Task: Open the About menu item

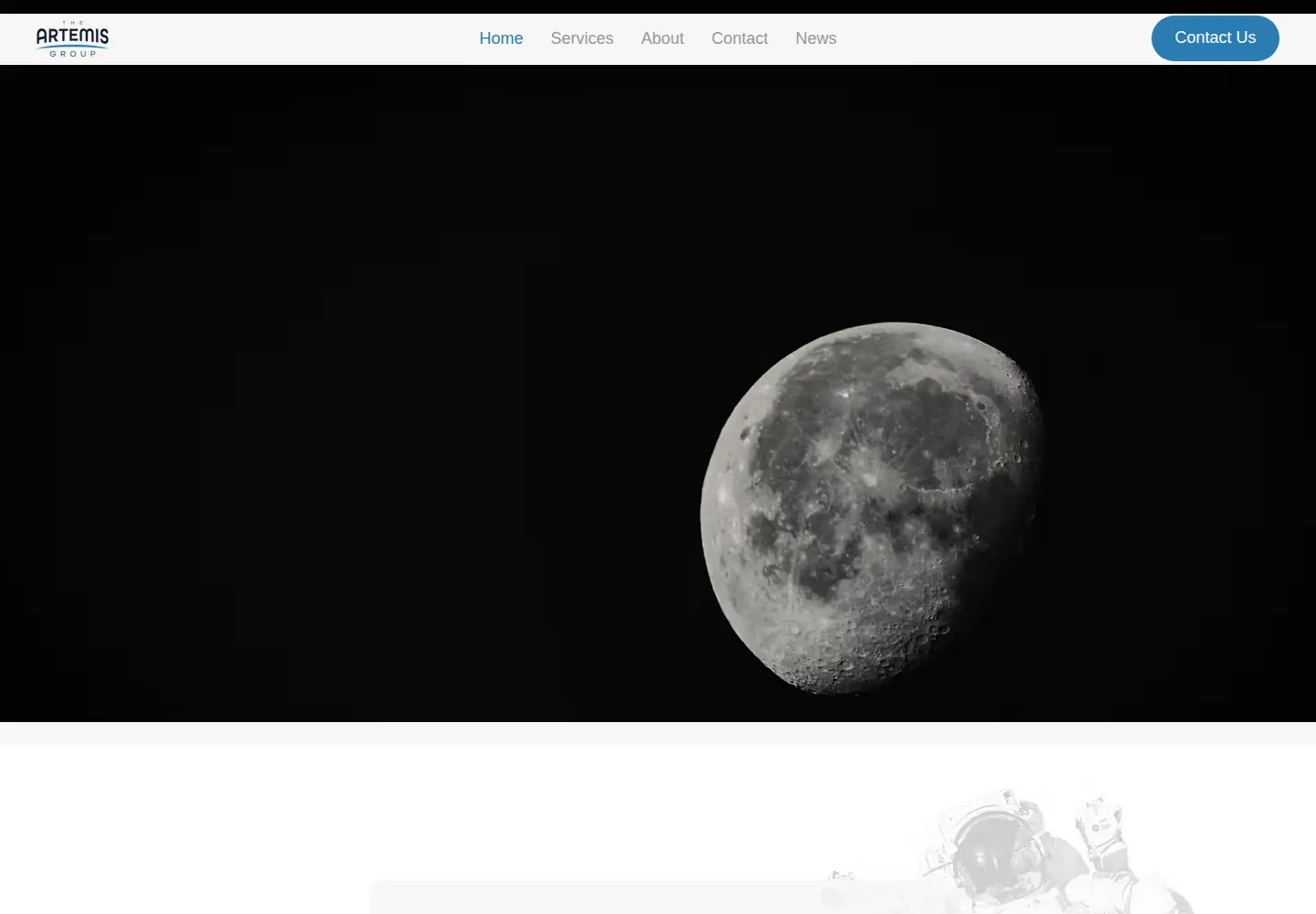Action: click(x=663, y=38)
